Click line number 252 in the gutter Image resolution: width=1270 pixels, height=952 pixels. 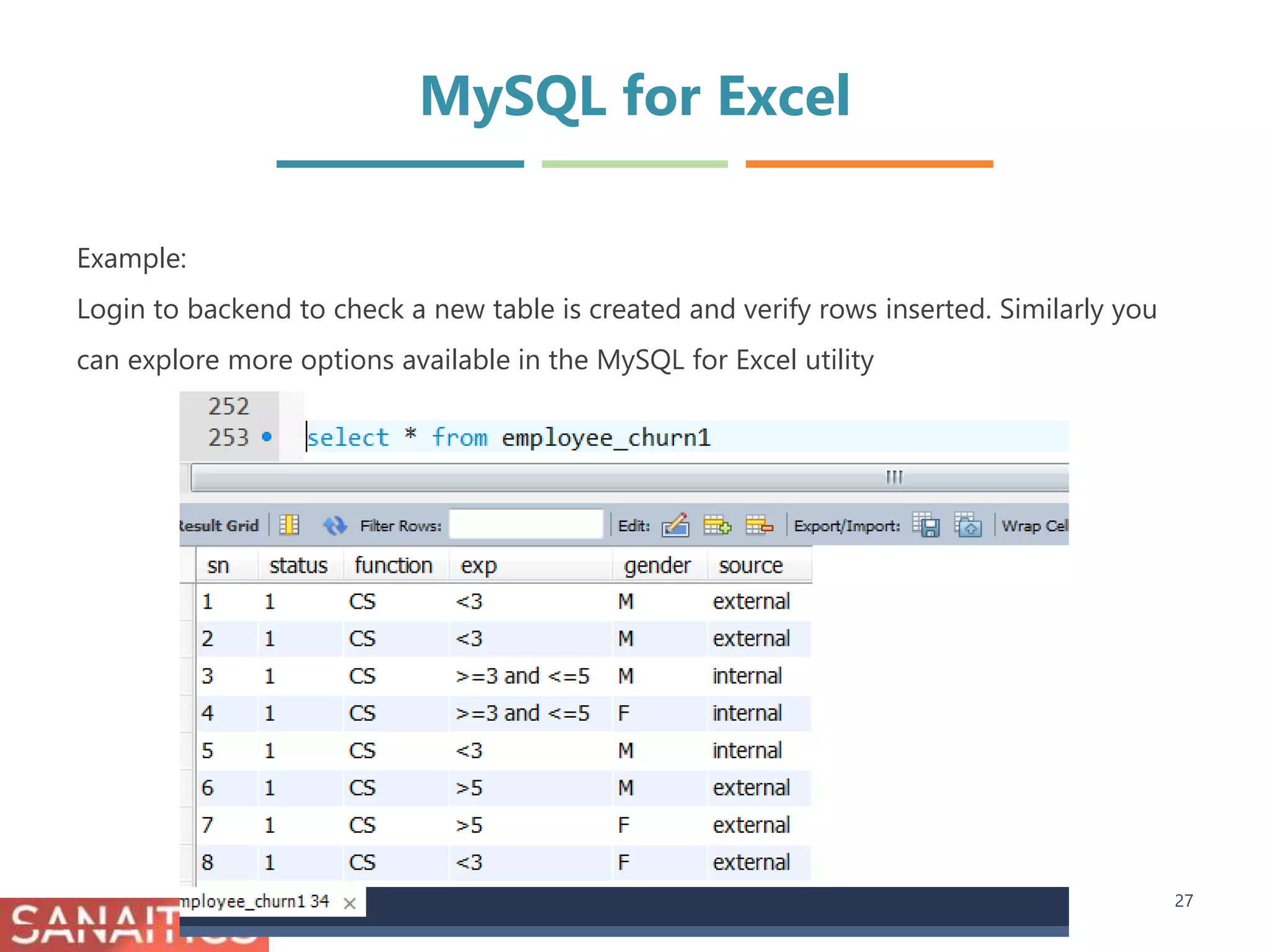[228, 407]
